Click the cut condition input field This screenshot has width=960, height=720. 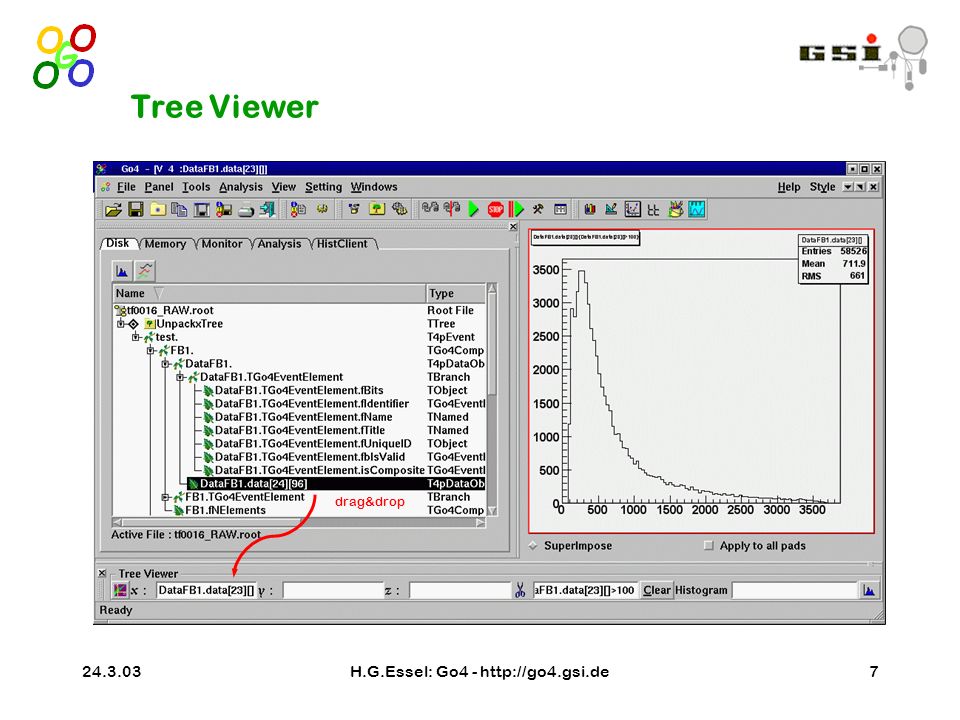tap(584, 590)
